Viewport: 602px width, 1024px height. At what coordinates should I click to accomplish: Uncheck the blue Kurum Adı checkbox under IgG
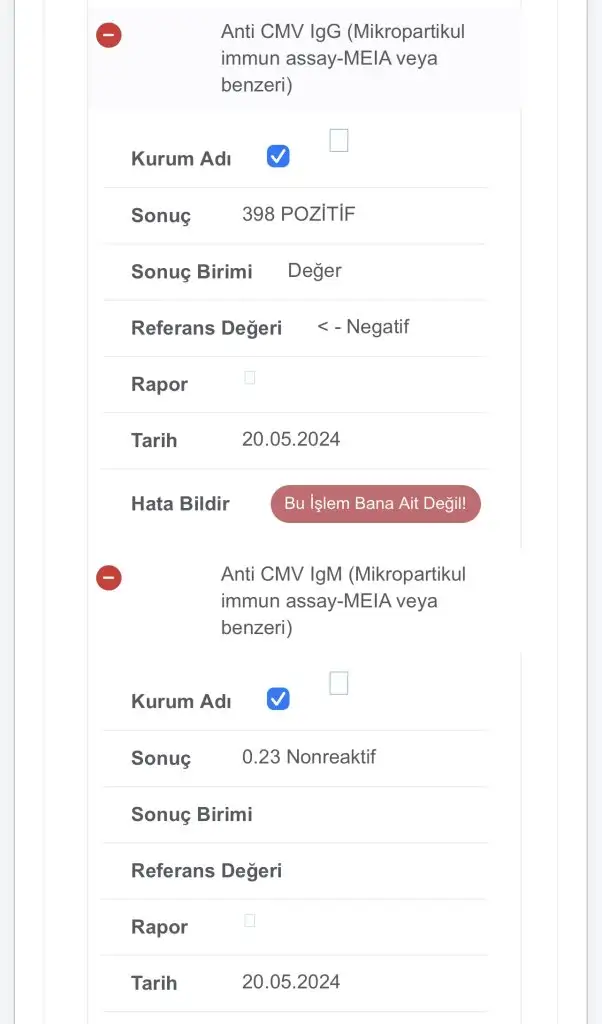278,157
